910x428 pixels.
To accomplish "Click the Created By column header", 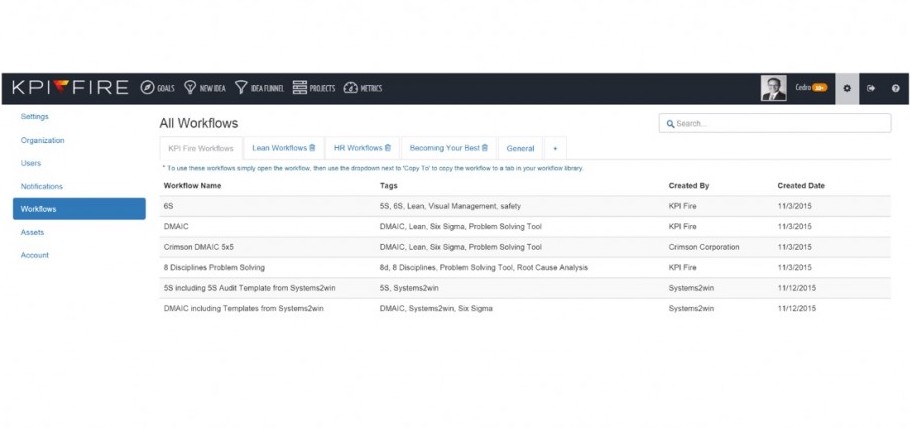I will tap(689, 186).
